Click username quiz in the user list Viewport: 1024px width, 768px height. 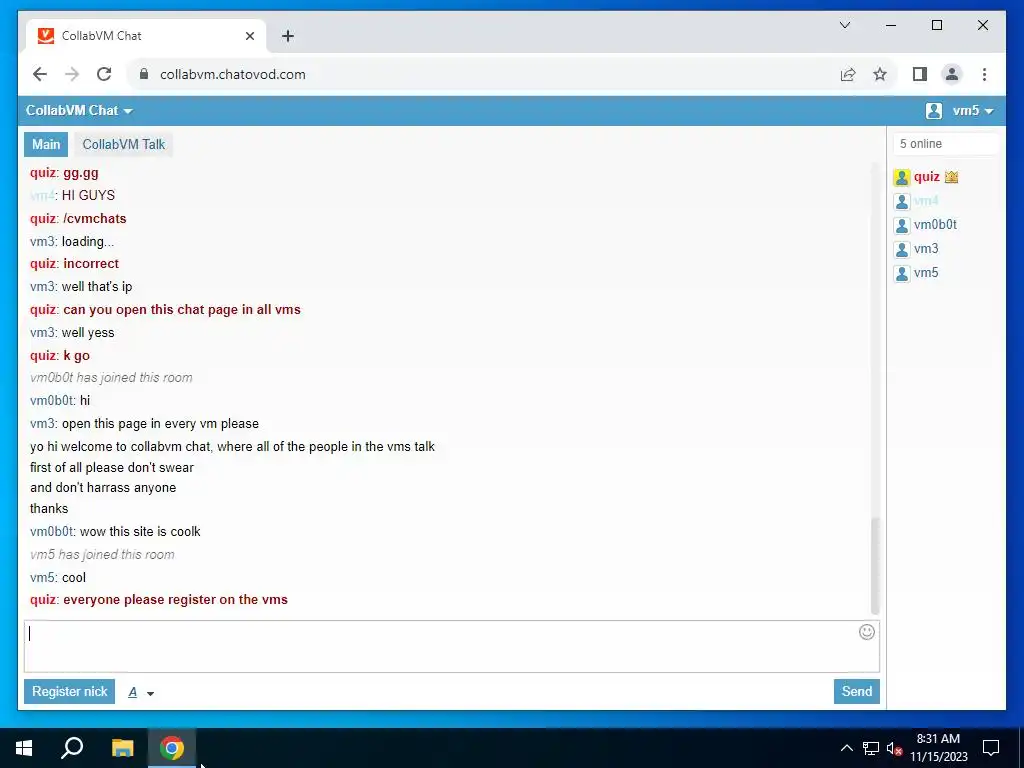click(x=927, y=177)
